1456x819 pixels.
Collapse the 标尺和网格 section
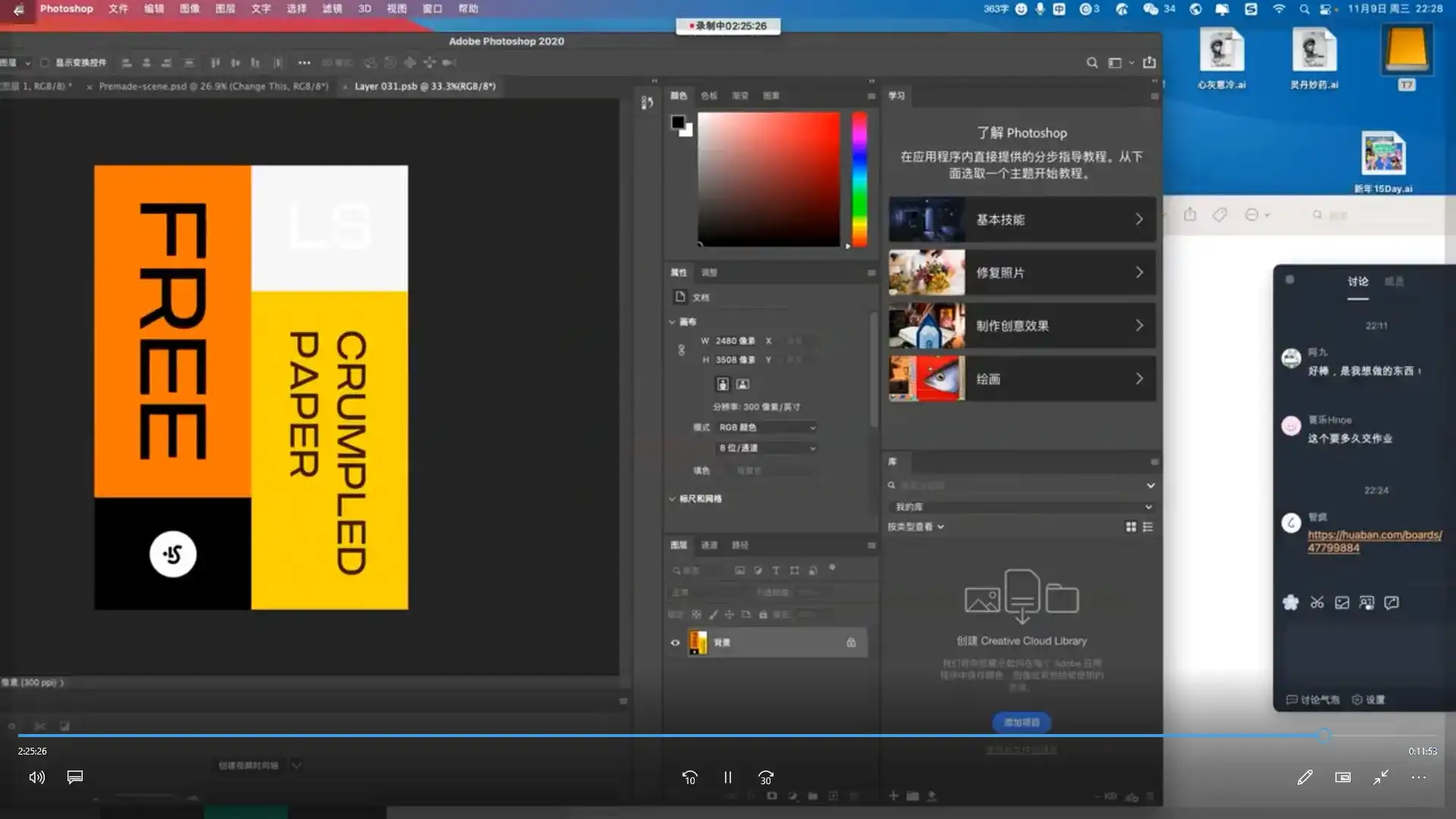tap(670, 499)
